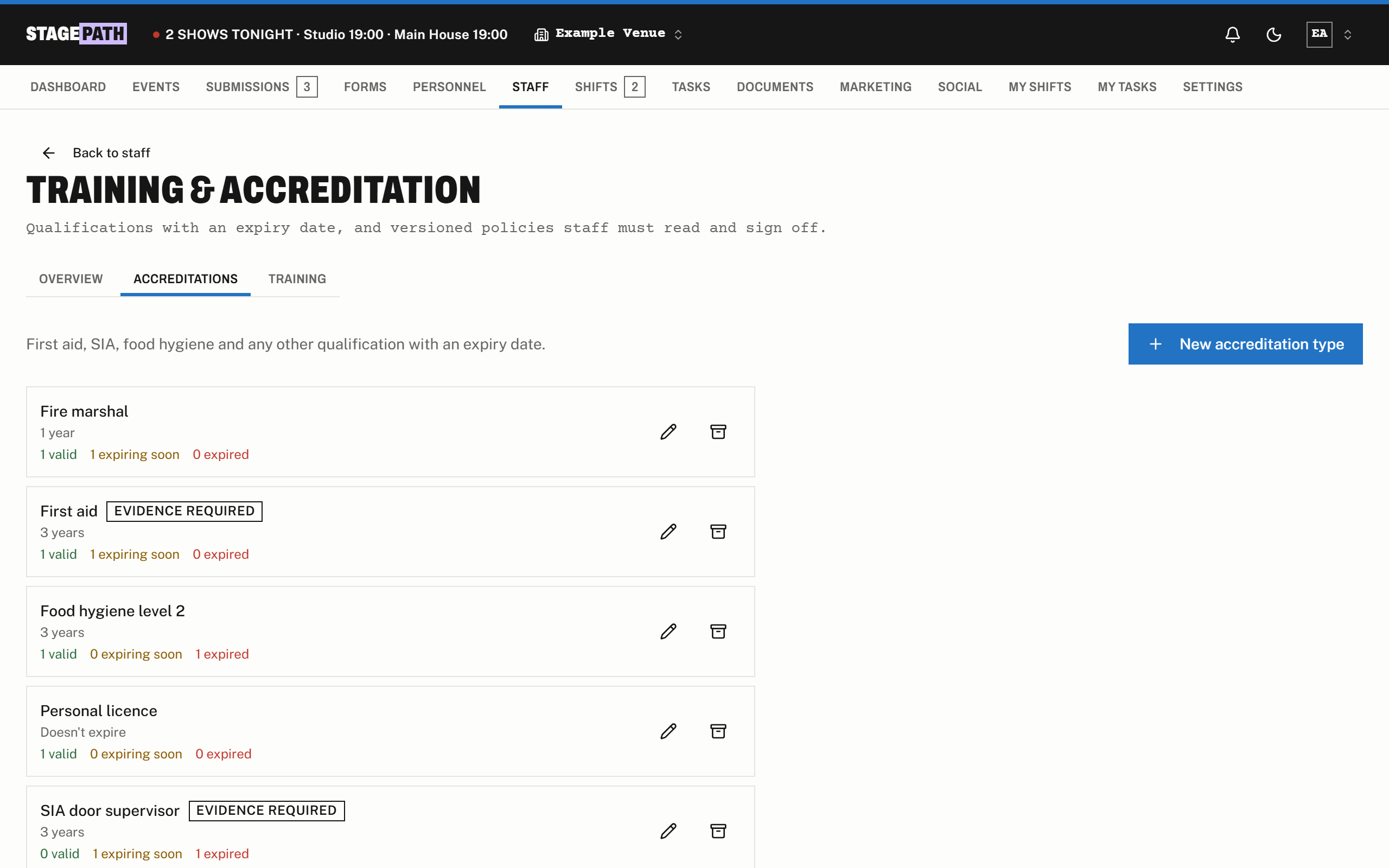Archive Food hygiene level 2 accreditation
Screen dimensions: 1389x868
coord(718,631)
